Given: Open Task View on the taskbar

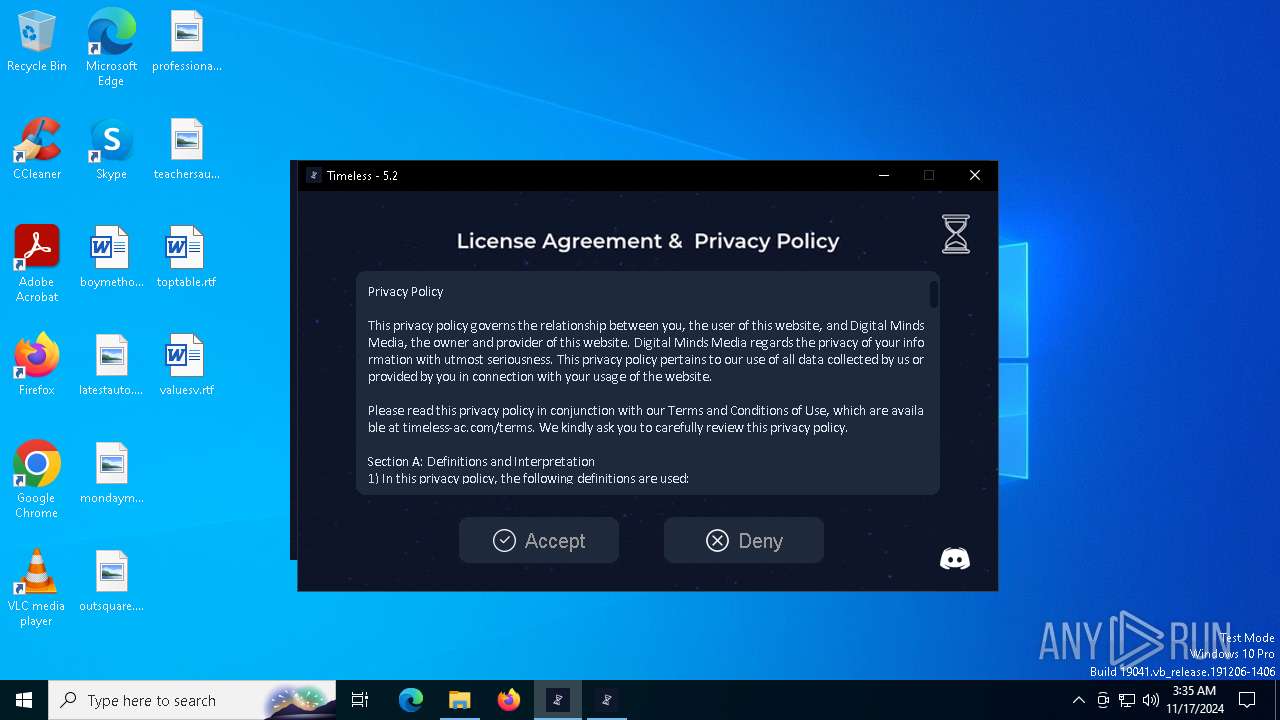Looking at the screenshot, I should (x=360, y=700).
